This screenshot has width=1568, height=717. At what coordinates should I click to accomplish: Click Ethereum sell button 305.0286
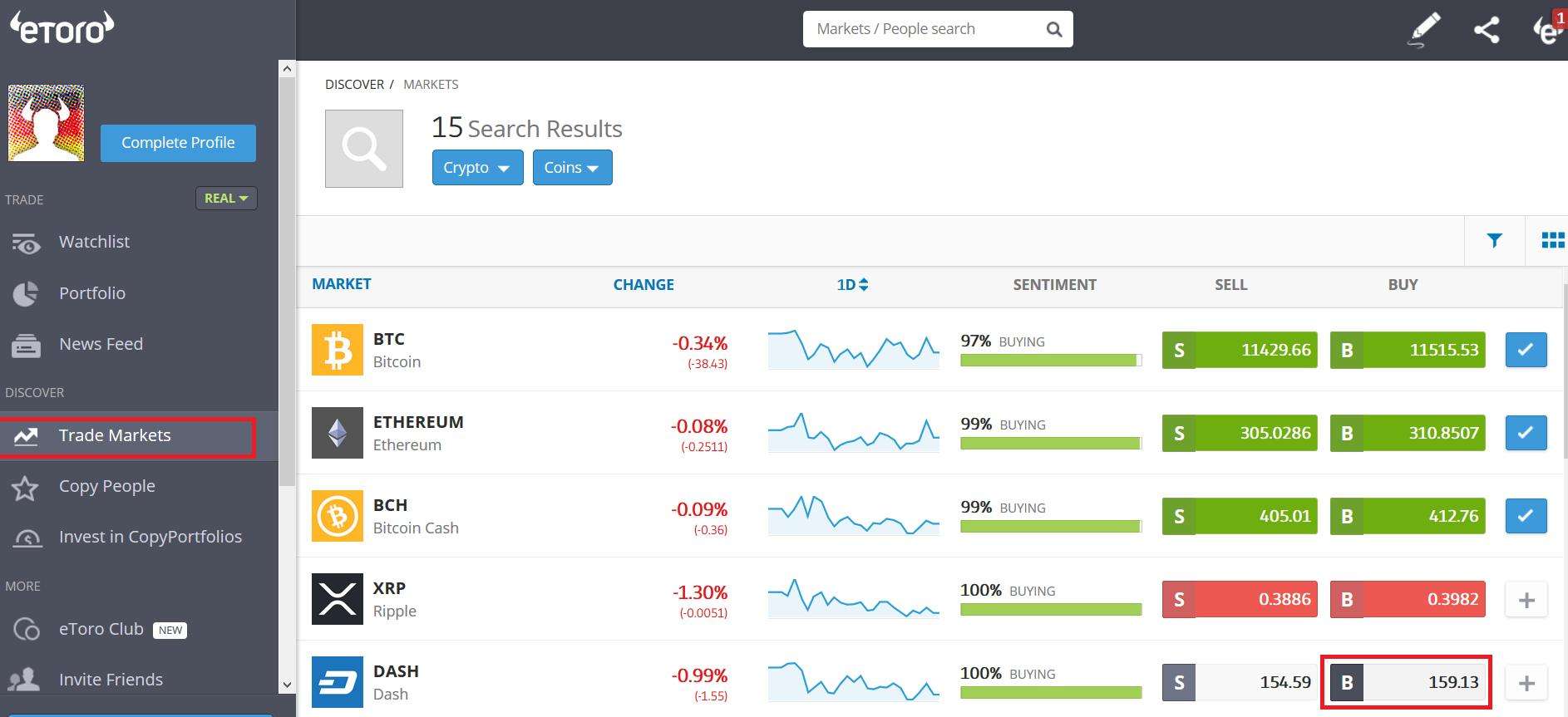point(1240,433)
